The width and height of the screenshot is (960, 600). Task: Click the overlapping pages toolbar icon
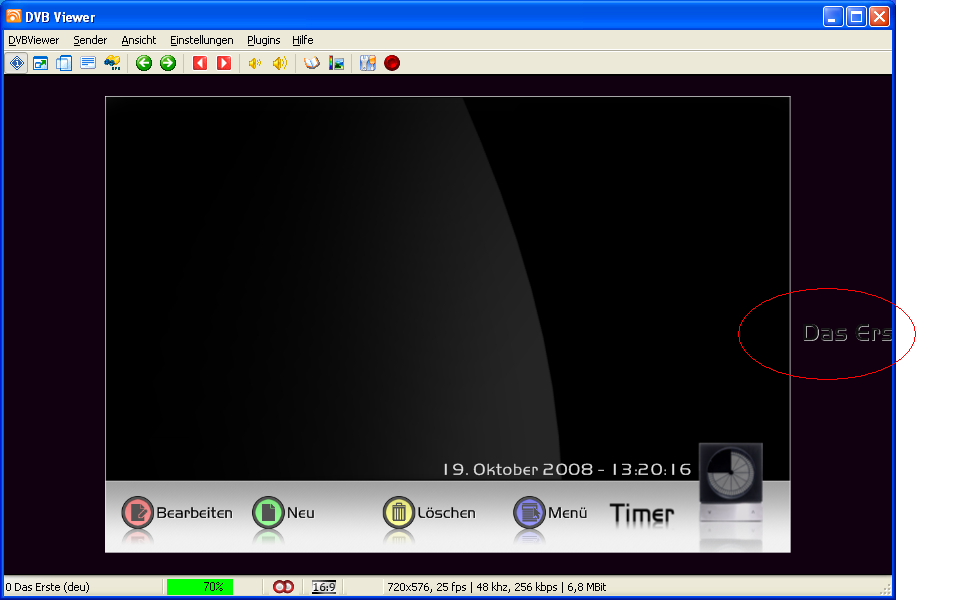pos(64,63)
